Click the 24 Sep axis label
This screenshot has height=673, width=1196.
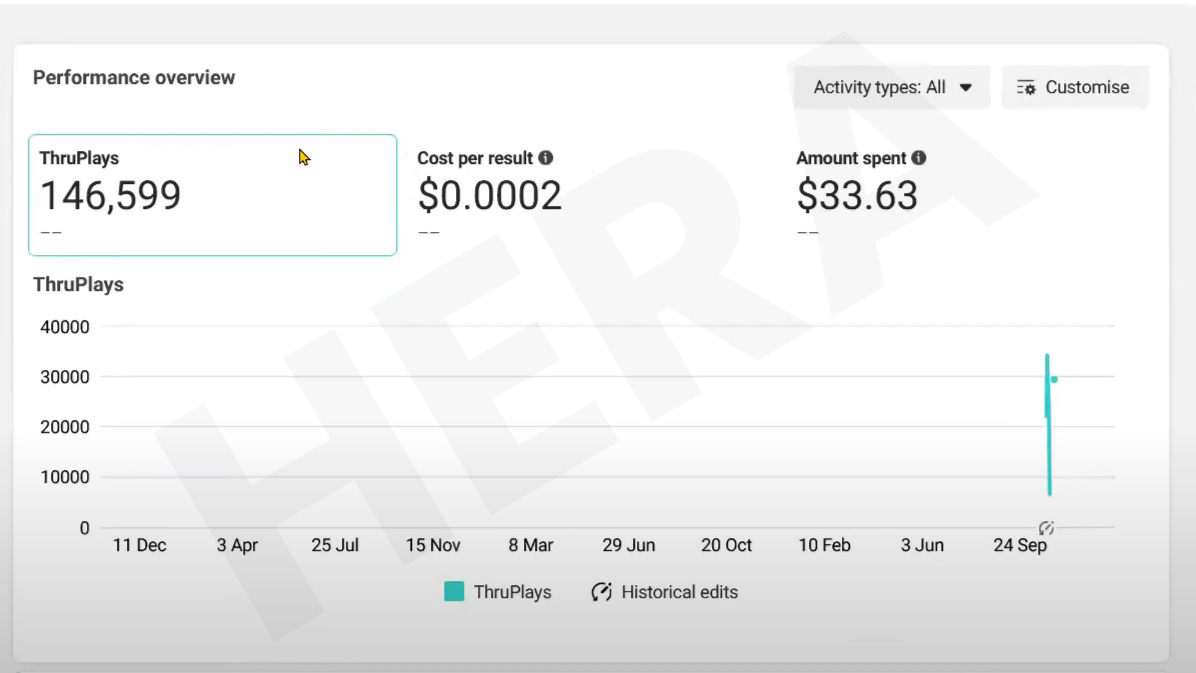[x=1020, y=546]
